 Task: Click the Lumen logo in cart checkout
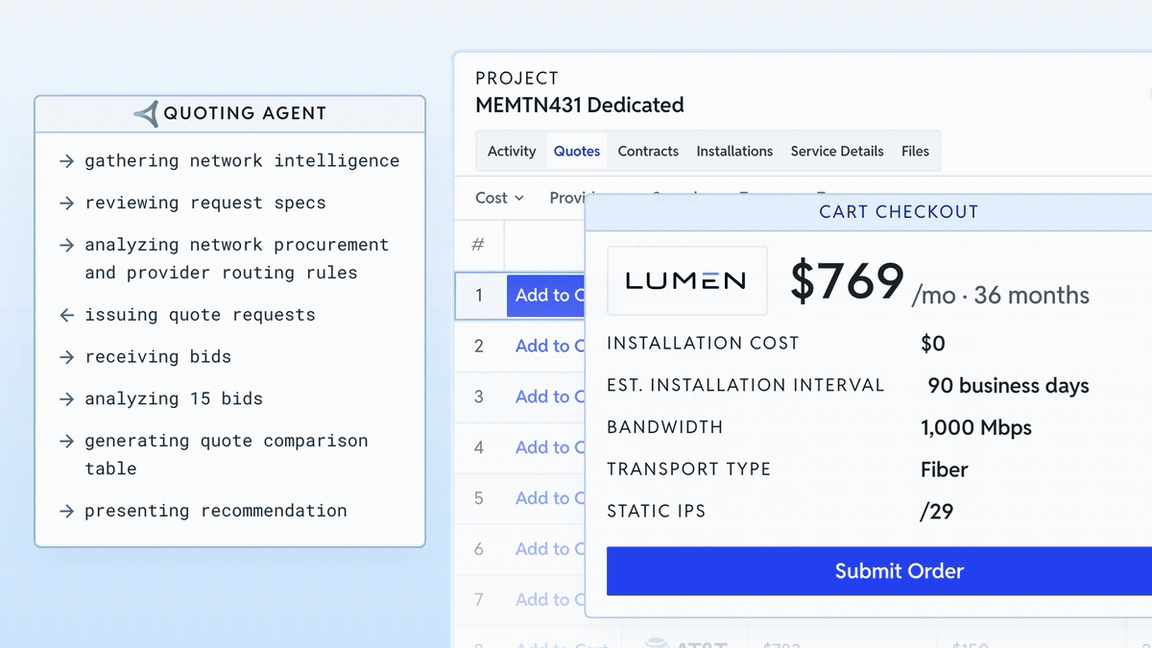pos(687,281)
